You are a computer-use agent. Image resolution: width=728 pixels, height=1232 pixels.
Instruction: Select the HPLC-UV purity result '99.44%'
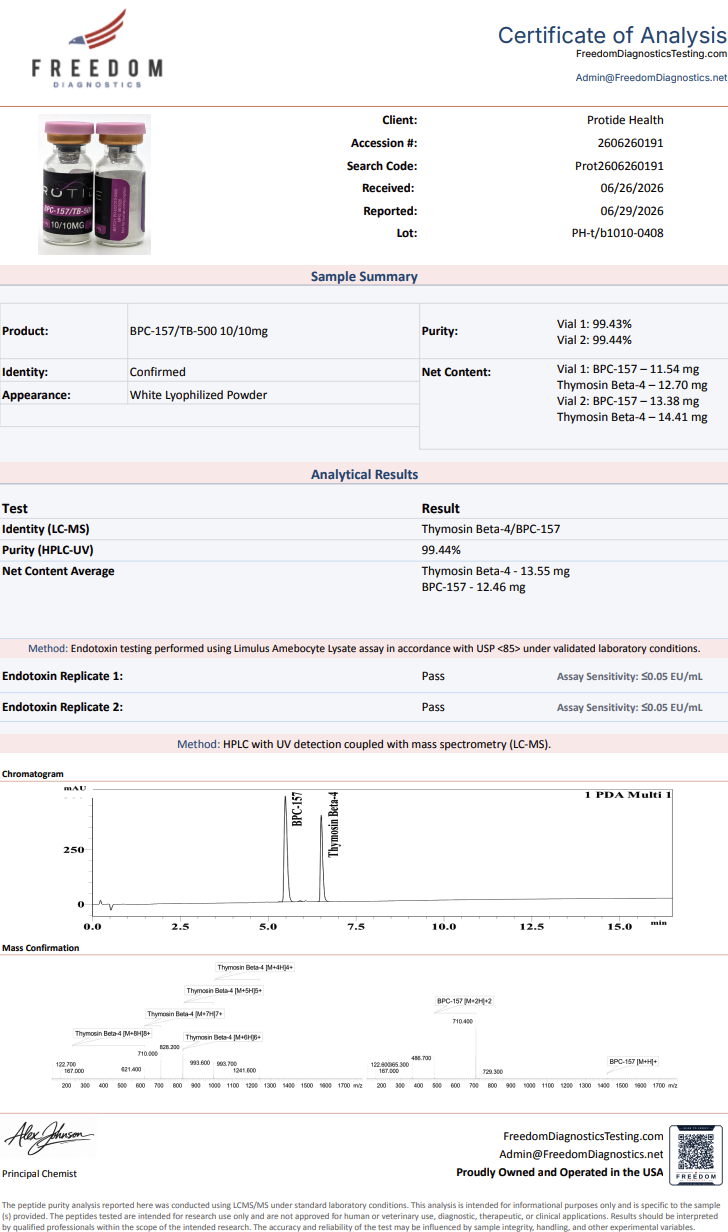click(441, 550)
